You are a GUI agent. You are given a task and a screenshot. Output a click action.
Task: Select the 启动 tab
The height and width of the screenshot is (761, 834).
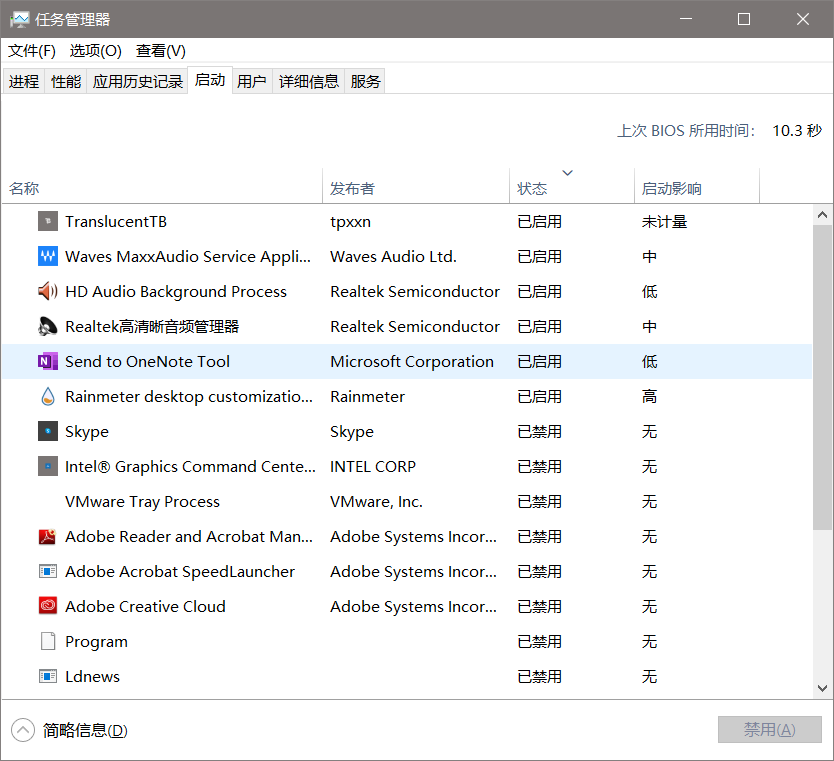(210, 80)
